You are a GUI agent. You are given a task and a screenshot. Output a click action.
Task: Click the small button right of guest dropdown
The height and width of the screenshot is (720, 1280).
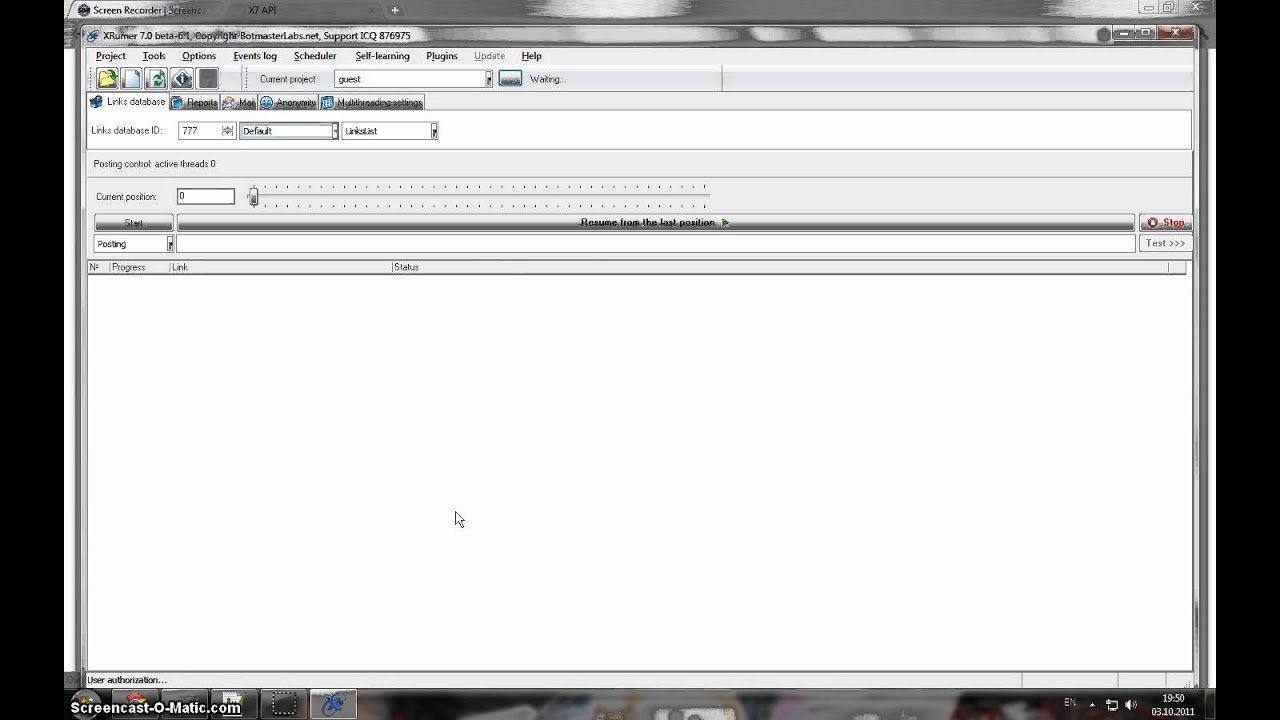[510, 79]
